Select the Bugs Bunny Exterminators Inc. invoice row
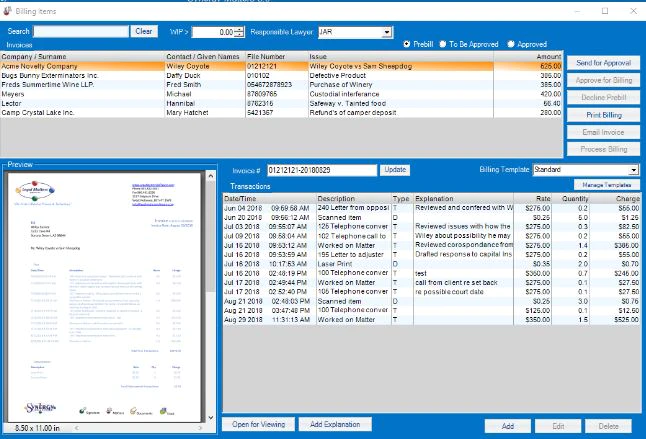The height and width of the screenshot is (439, 646). [x=281, y=75]
